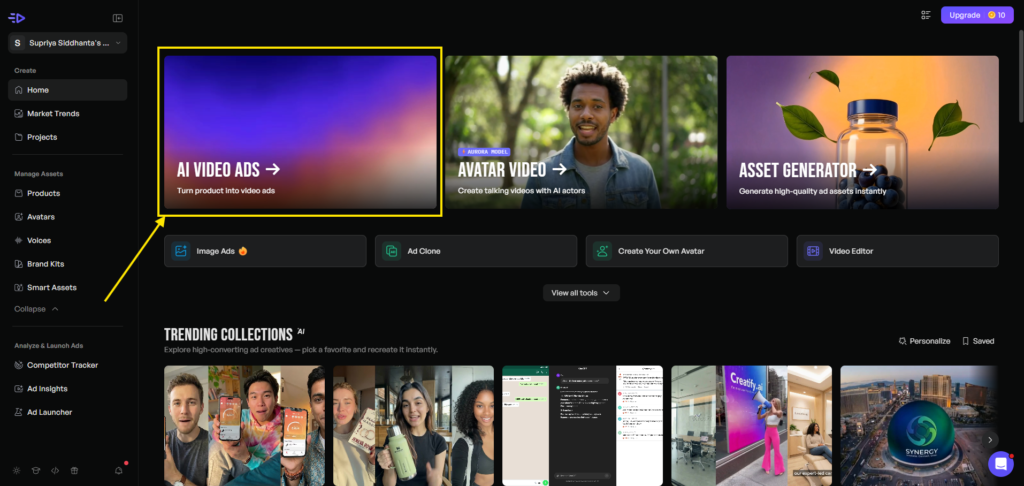
Task: Click the next arrow on trending carousel
Action: coord(990,439)
